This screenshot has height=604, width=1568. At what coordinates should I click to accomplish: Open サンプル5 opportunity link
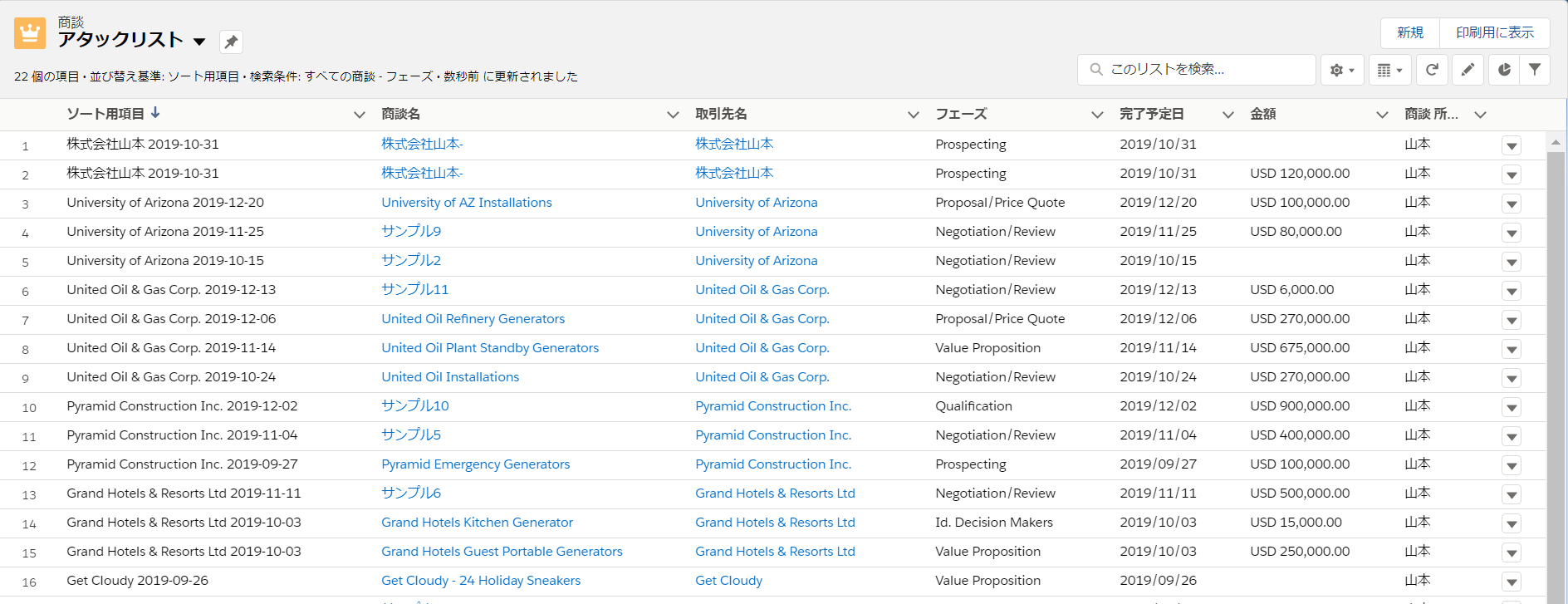coord(411,435)
